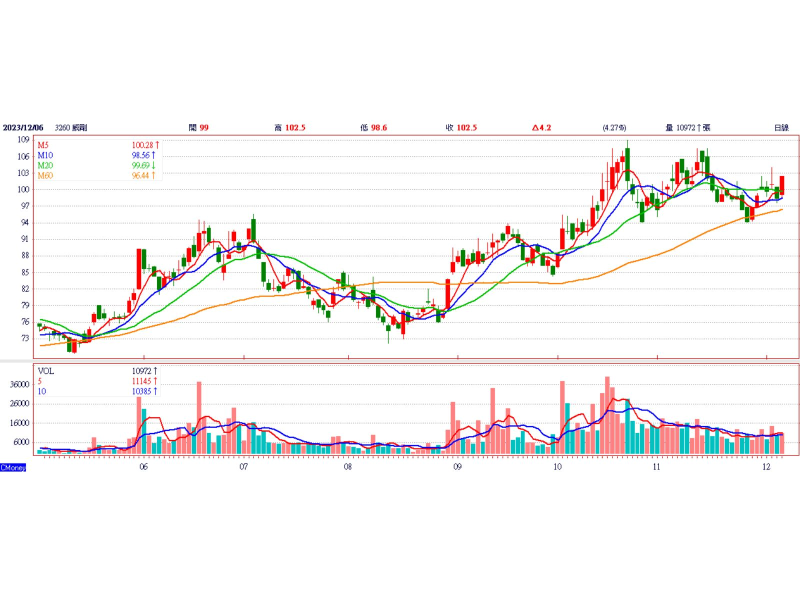Click the 5-day volume average label
800x600 pixels.
click(40, 380)
